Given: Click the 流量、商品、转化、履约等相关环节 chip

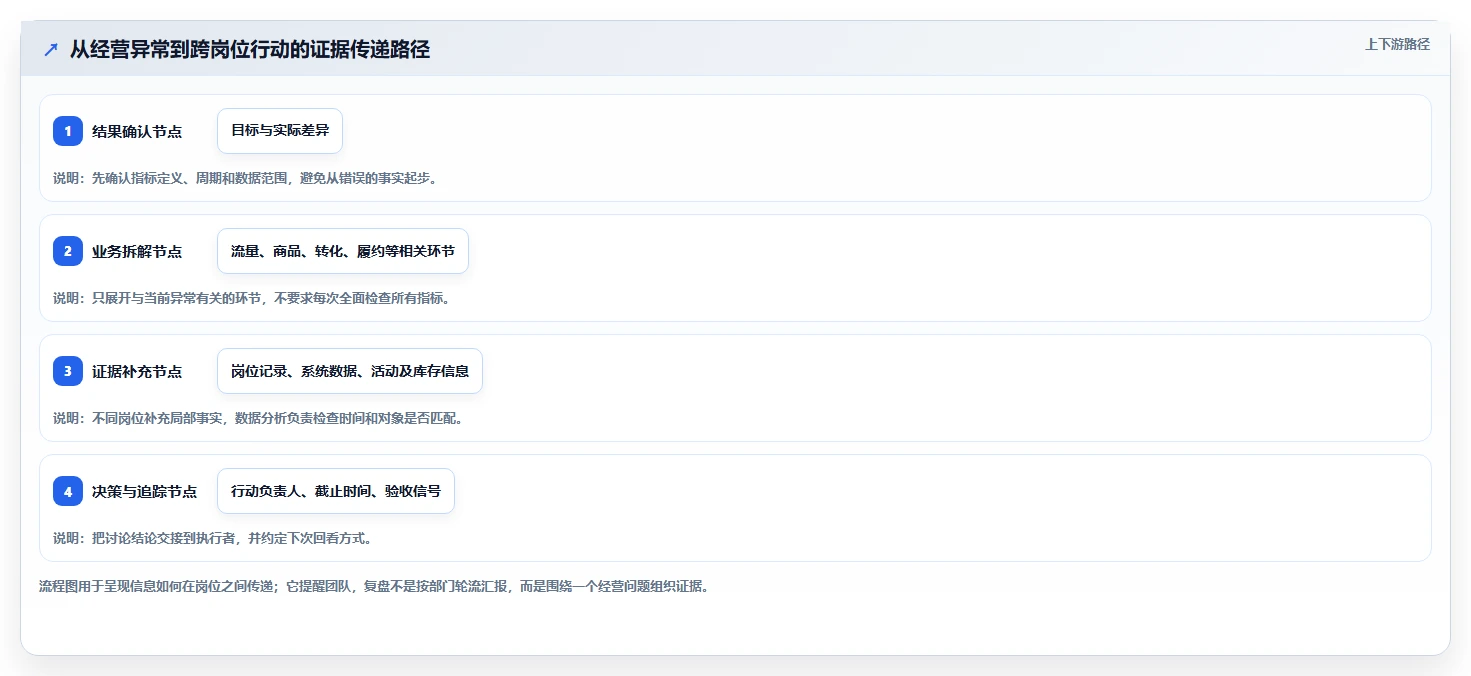Looking at the screenshot, I should tap(343, 251).
